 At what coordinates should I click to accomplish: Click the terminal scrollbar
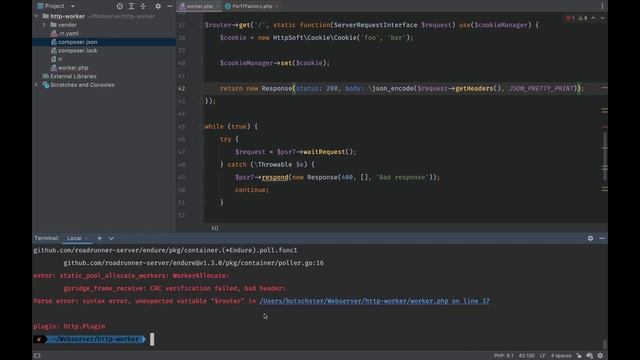click(604, 344)
